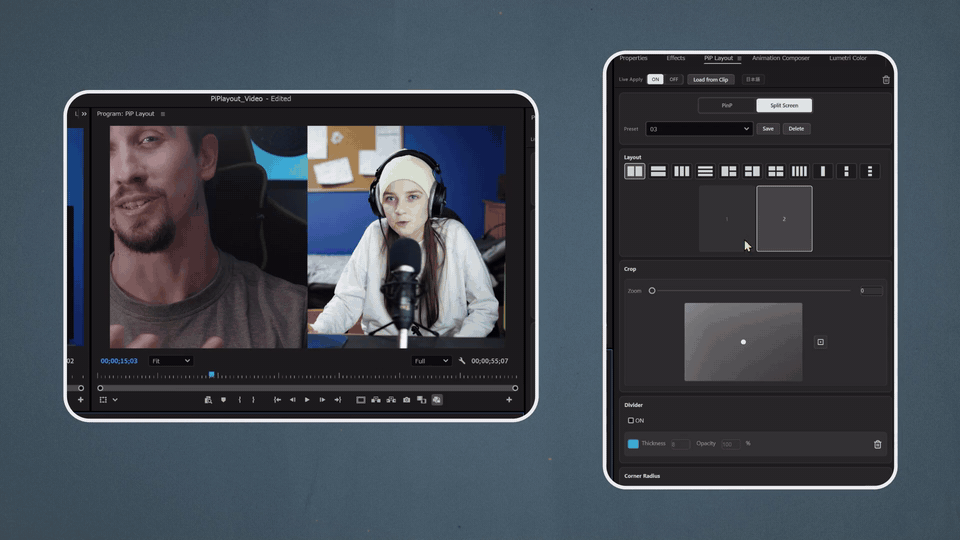Click the blue Divider color swatch
This screenshot has height=540, width=960.
[x=633, y=444]
